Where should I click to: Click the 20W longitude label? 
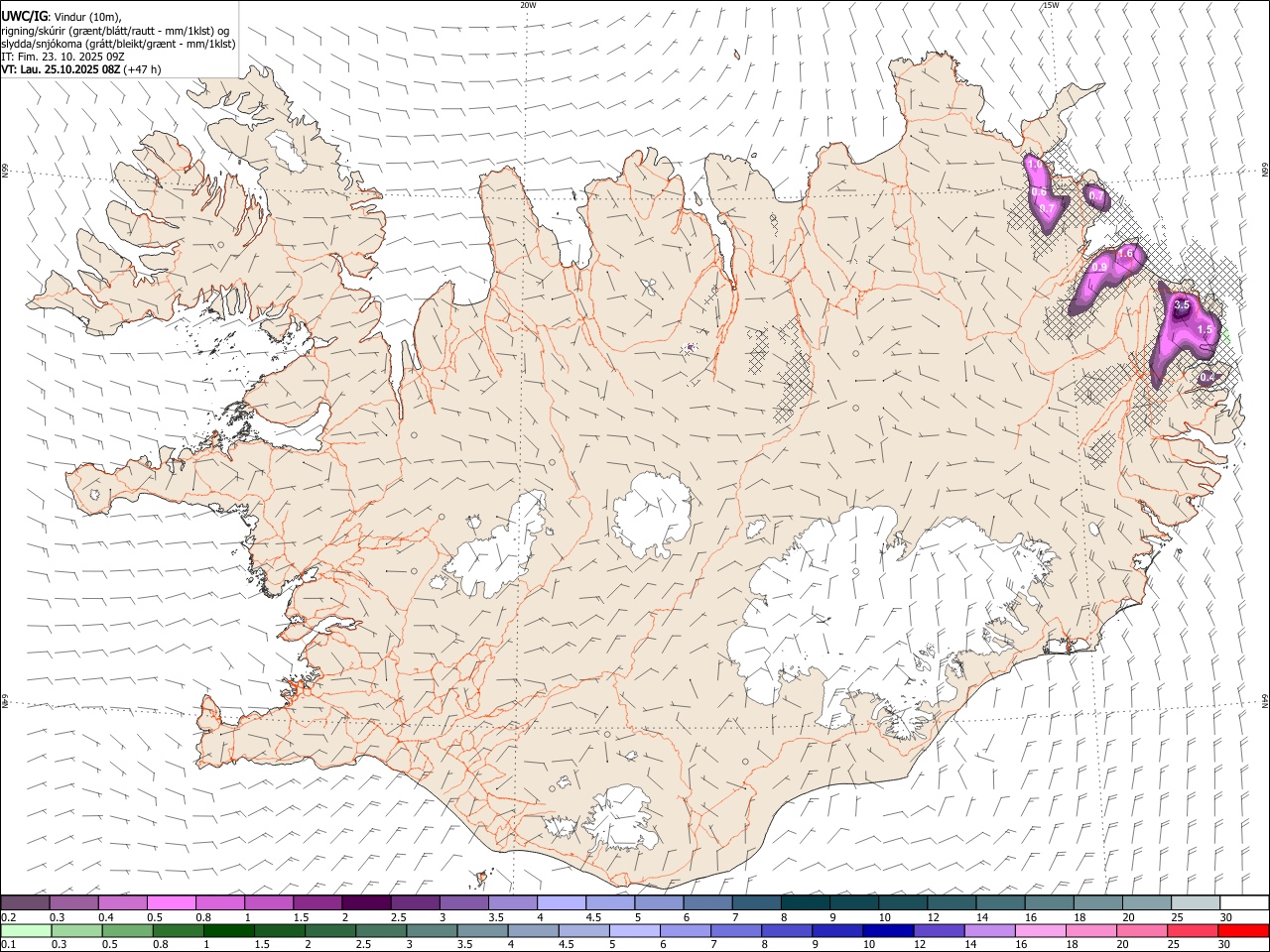click(x=528, y=5)
